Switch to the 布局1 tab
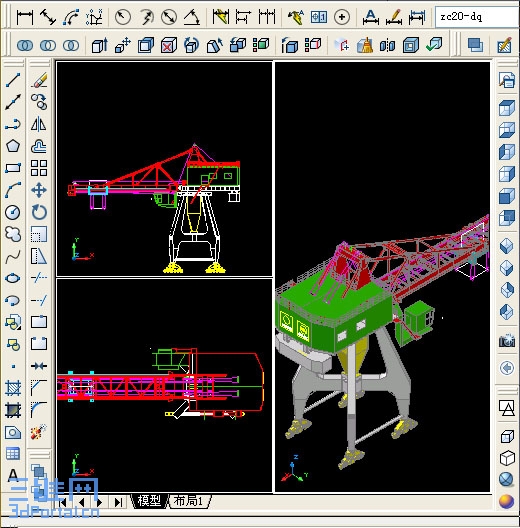This screenshot has width=520, height=528. (189, 501)
